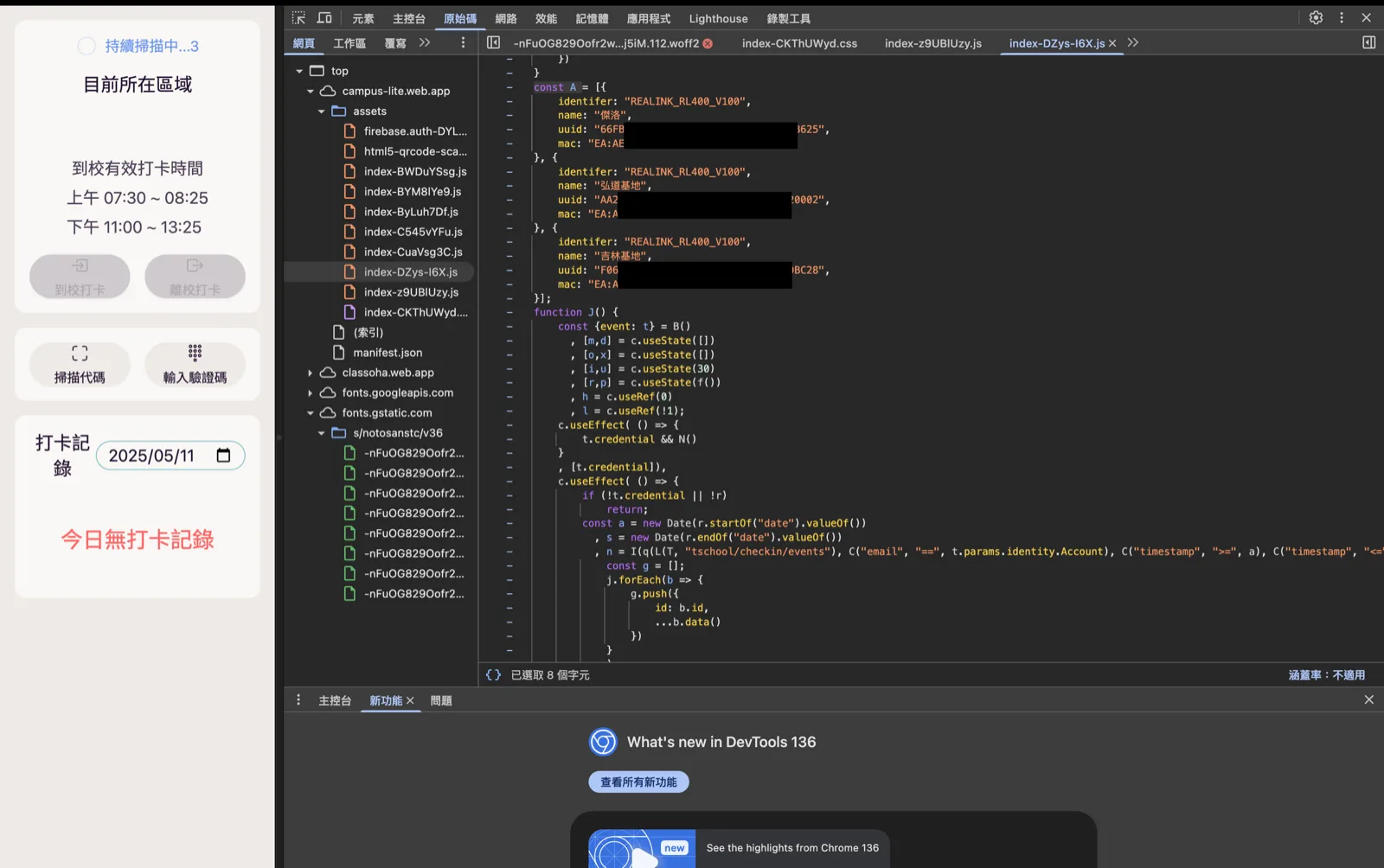Close the 新功能 drawer tab
The height and width of the screenshot is (868, 1384).
click(x=410, y=700)
